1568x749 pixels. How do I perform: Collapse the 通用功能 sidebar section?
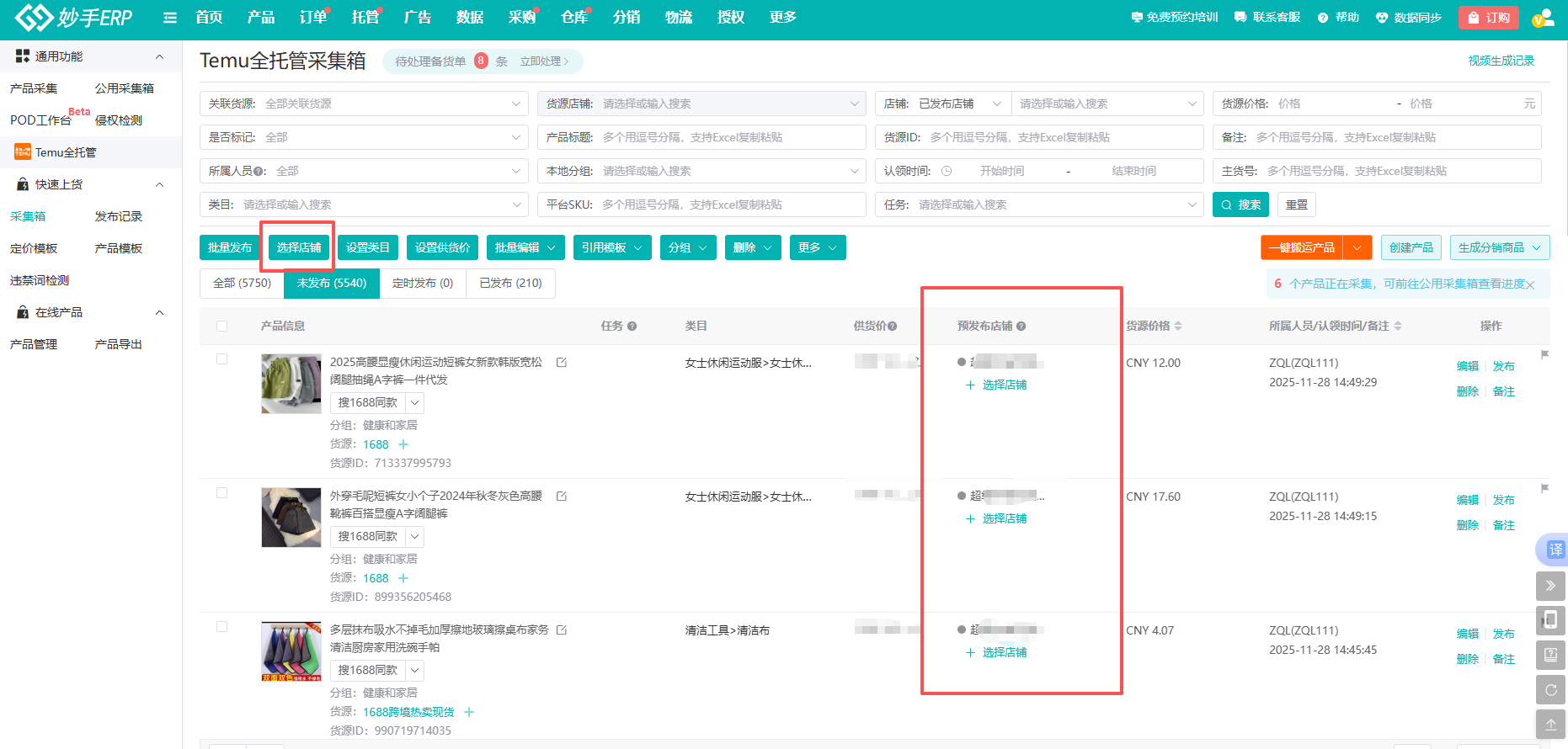[159, 56]
